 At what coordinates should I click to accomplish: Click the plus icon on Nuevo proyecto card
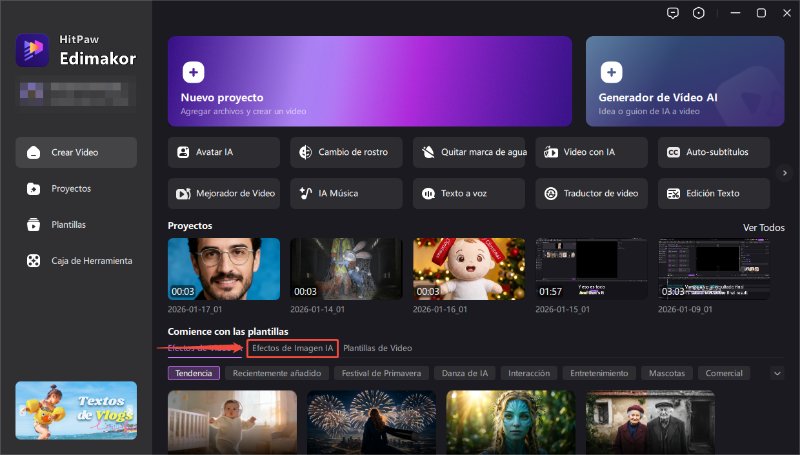193,72
